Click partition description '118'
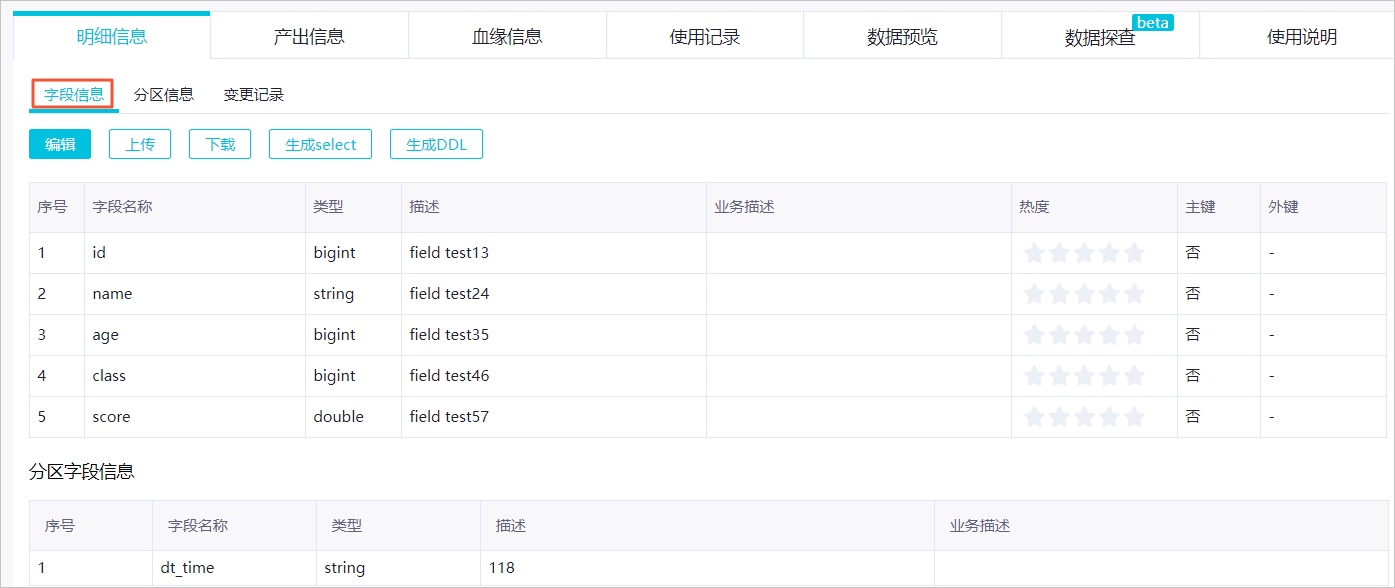The height and width of the screenshot is (588, 1395). coord(501,568)
